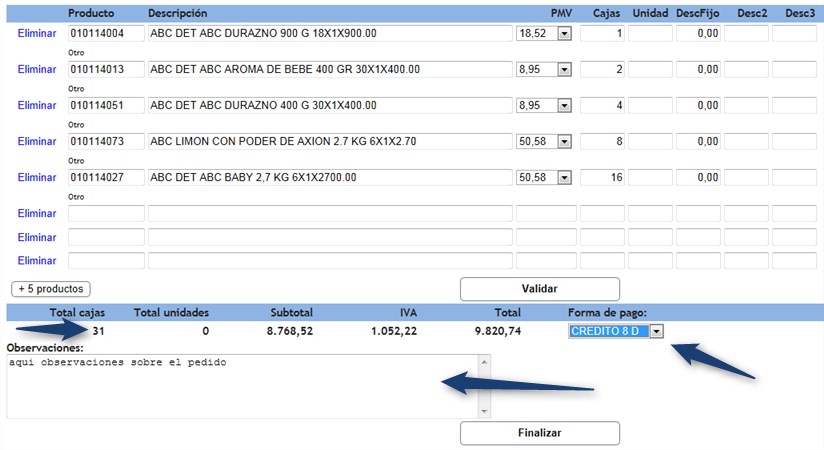Open PMV dropdown for ABC LIMON row

564,141
